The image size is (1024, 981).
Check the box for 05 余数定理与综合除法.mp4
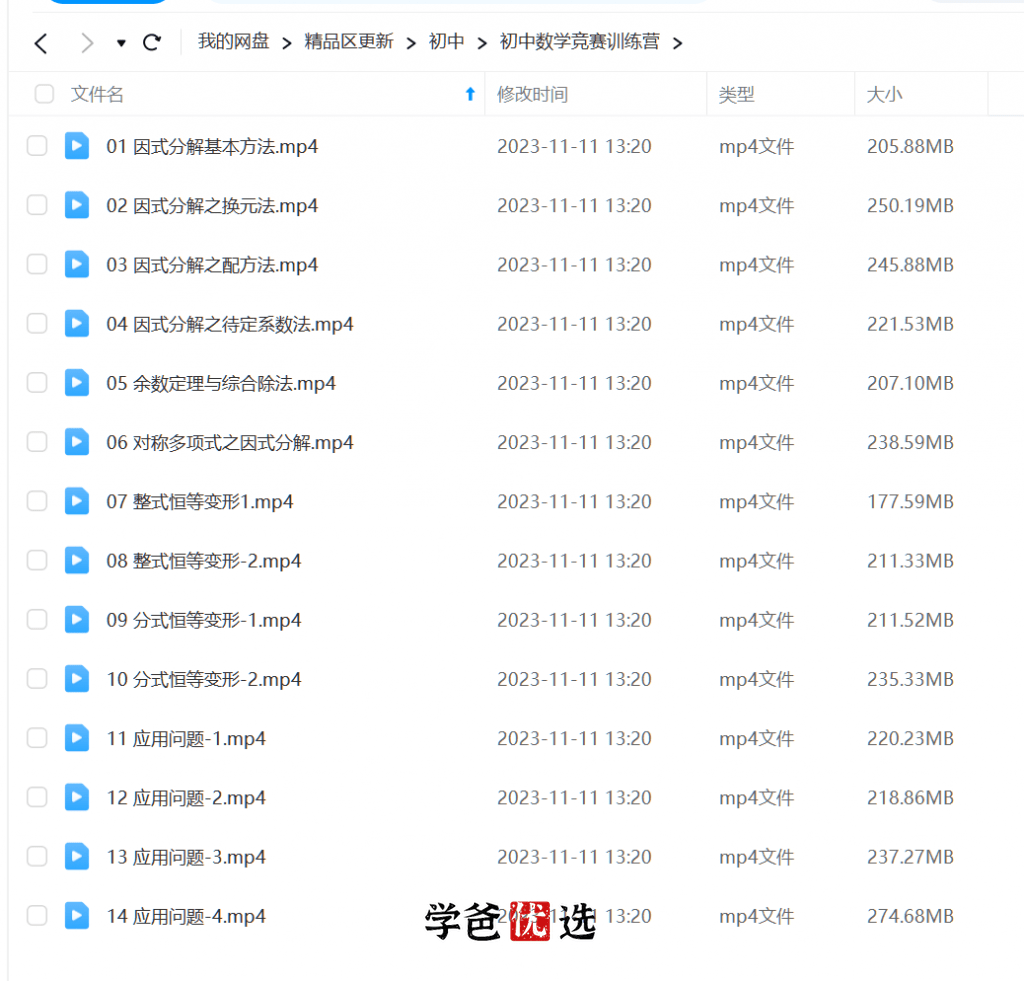coord(37,383)
